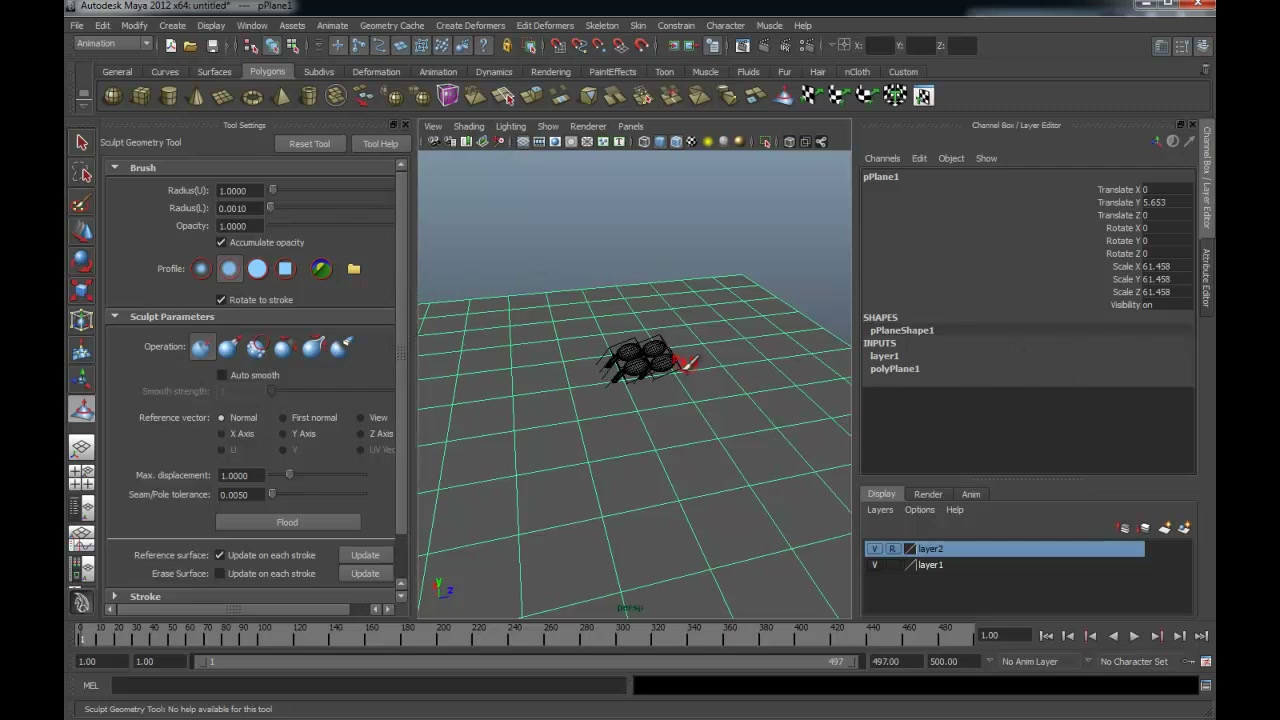Open the Create Deformers menu
Viewport: 1280px width, 720px height.
(x=470, y=26)
